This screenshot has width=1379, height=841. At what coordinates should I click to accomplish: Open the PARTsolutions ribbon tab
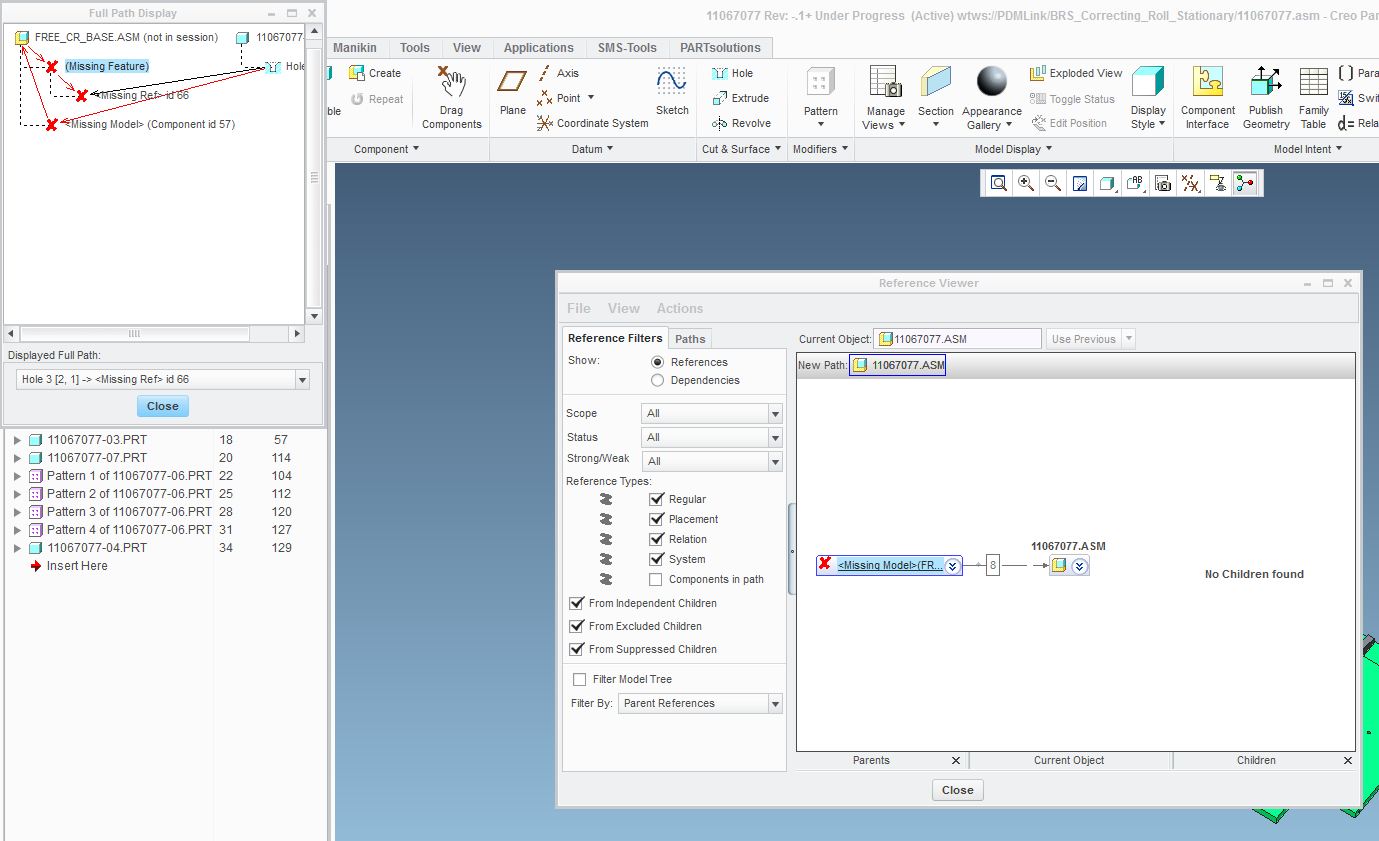(720, 47)
